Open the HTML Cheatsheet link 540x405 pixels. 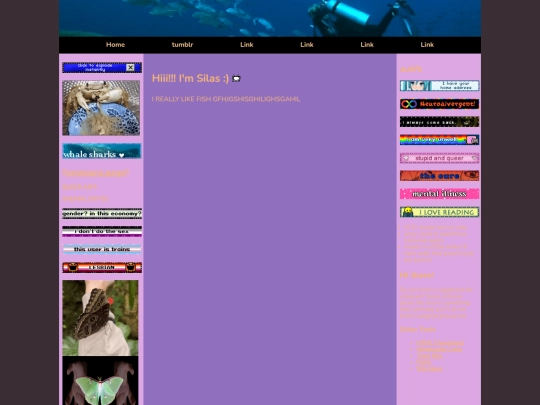tap(440, 343)
